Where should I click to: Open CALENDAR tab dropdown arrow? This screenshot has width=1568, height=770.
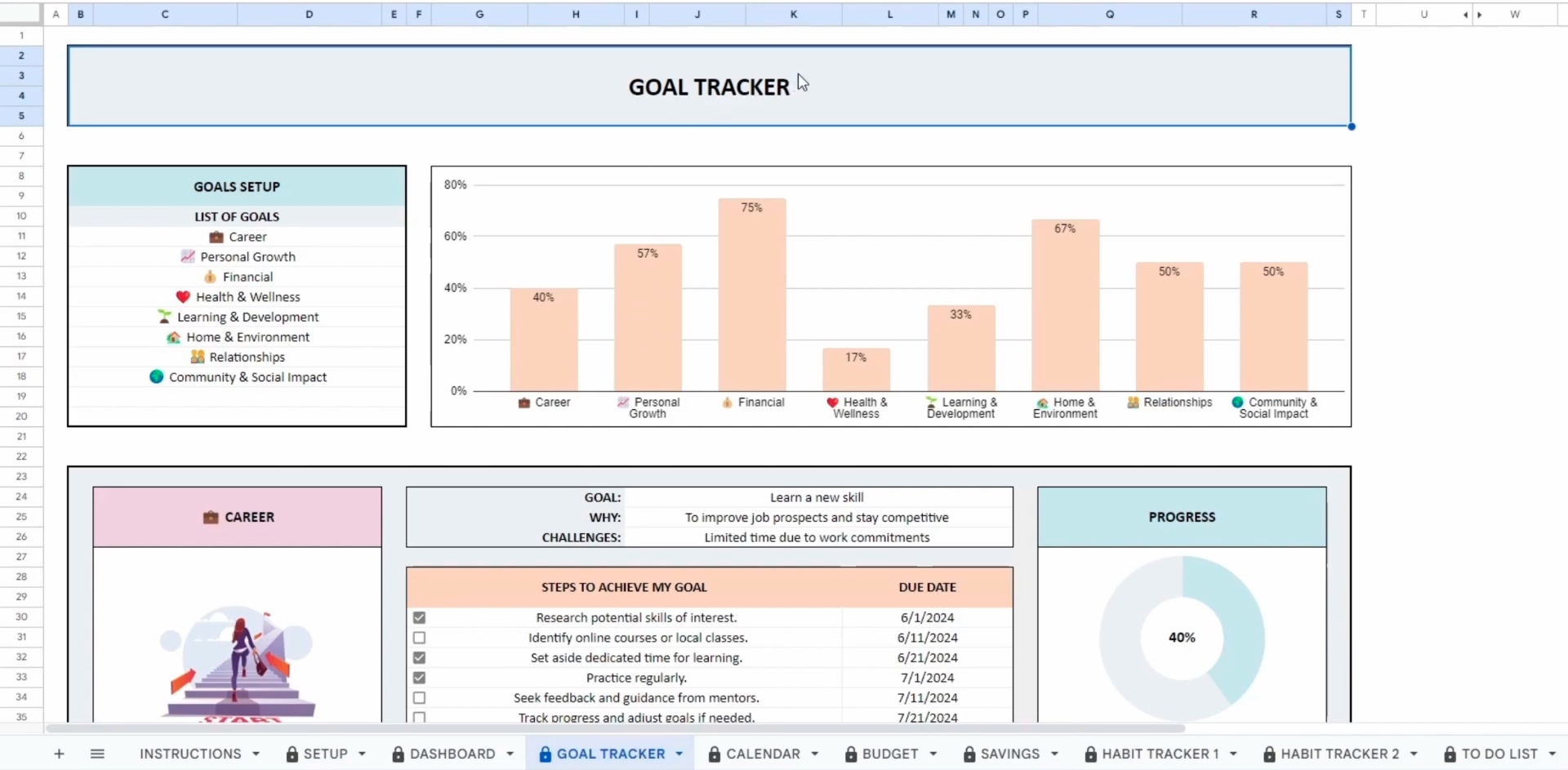pyautogui.click(x=814, y=754)
